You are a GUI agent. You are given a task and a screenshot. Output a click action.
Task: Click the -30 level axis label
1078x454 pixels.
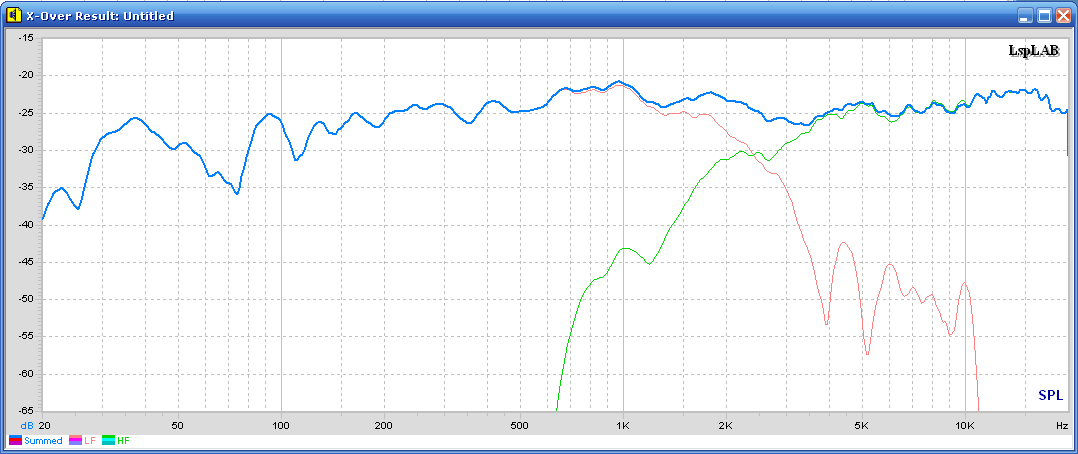(26, 150)
